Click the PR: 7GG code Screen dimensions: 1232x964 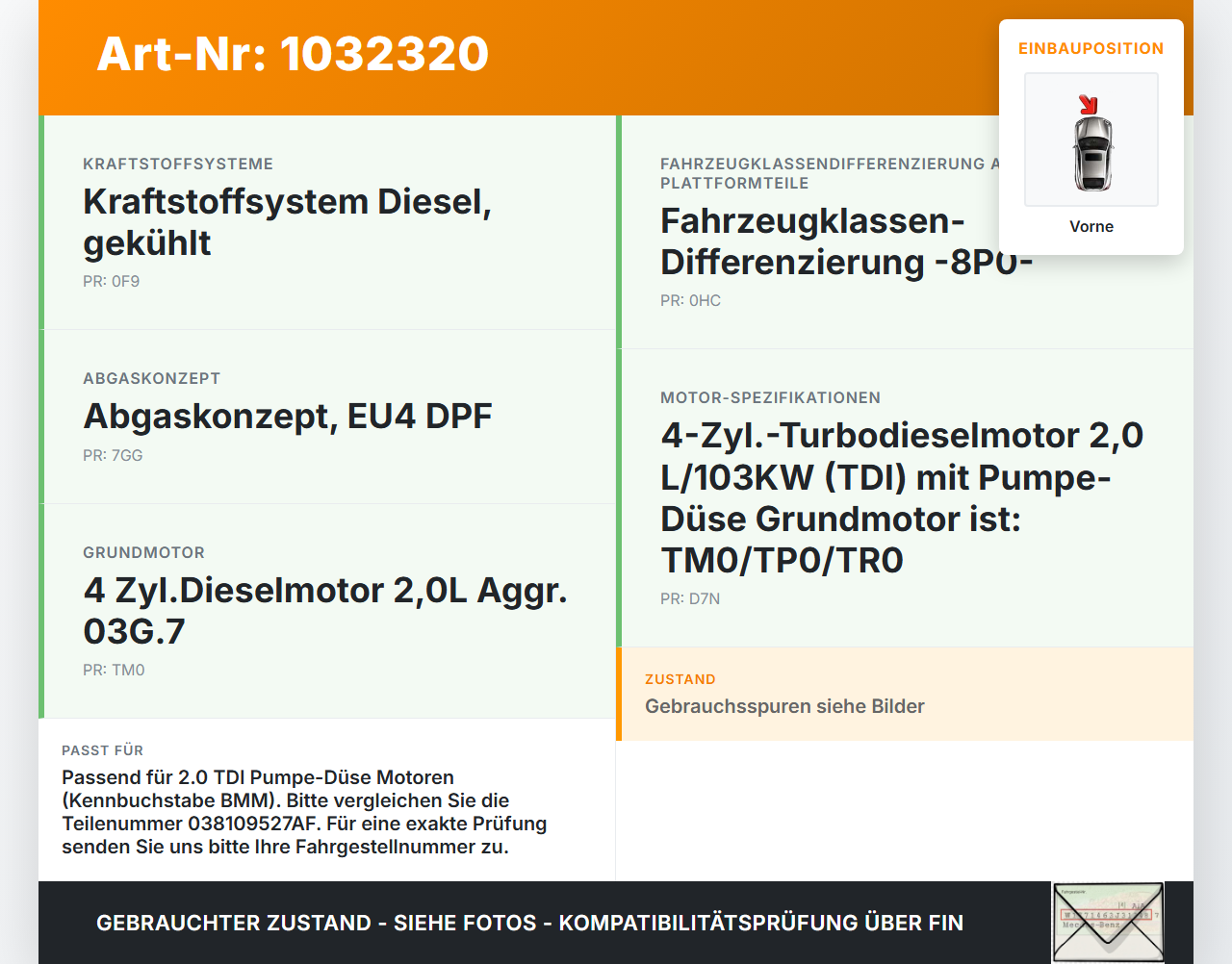click(x=113, y=456)
